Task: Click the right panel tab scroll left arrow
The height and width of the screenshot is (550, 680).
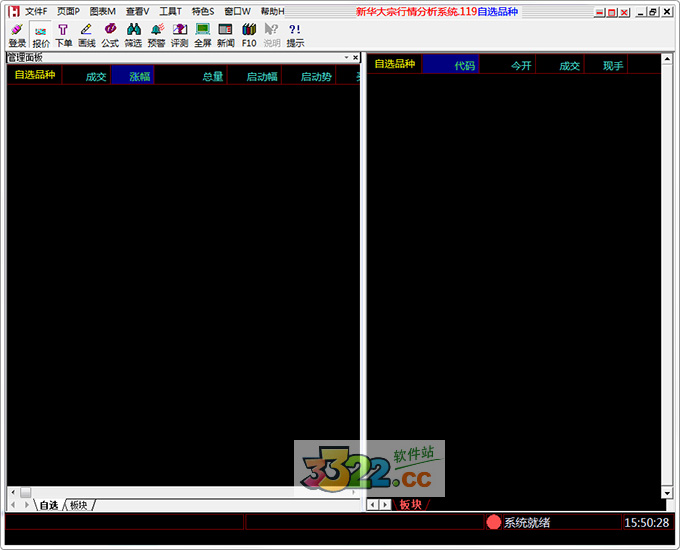Action: point(373,504)
